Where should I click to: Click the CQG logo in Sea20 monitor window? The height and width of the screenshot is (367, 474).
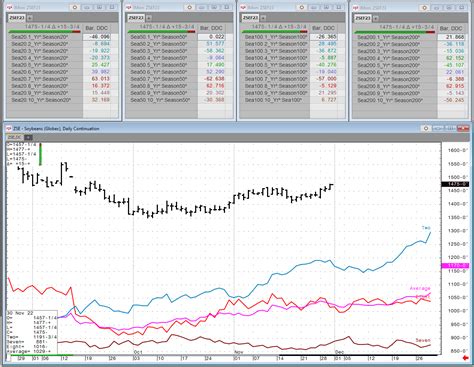[x=9, y=7]
